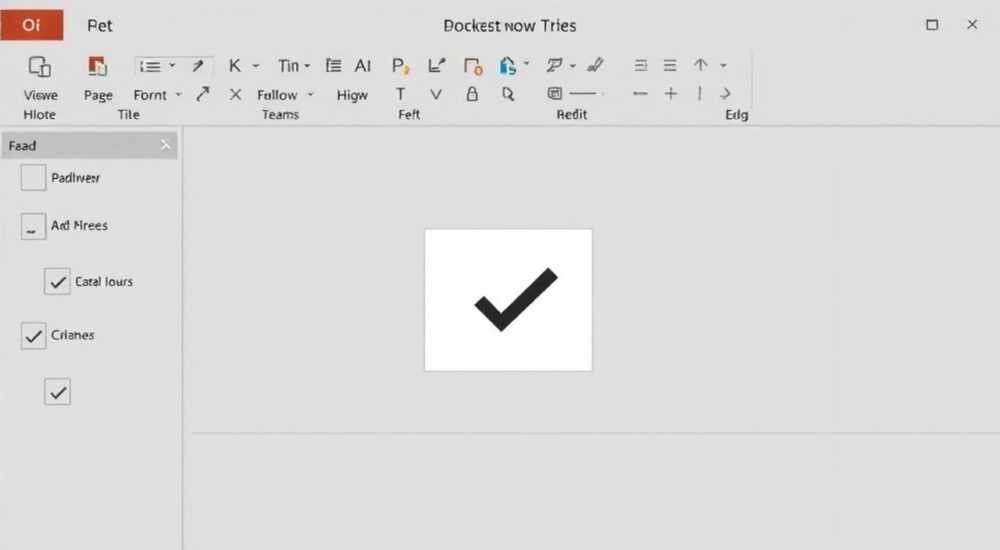Screen dimensions: 1000x550
Task: Select the checkmark image on canvas
Action: [x=508, y=300]
